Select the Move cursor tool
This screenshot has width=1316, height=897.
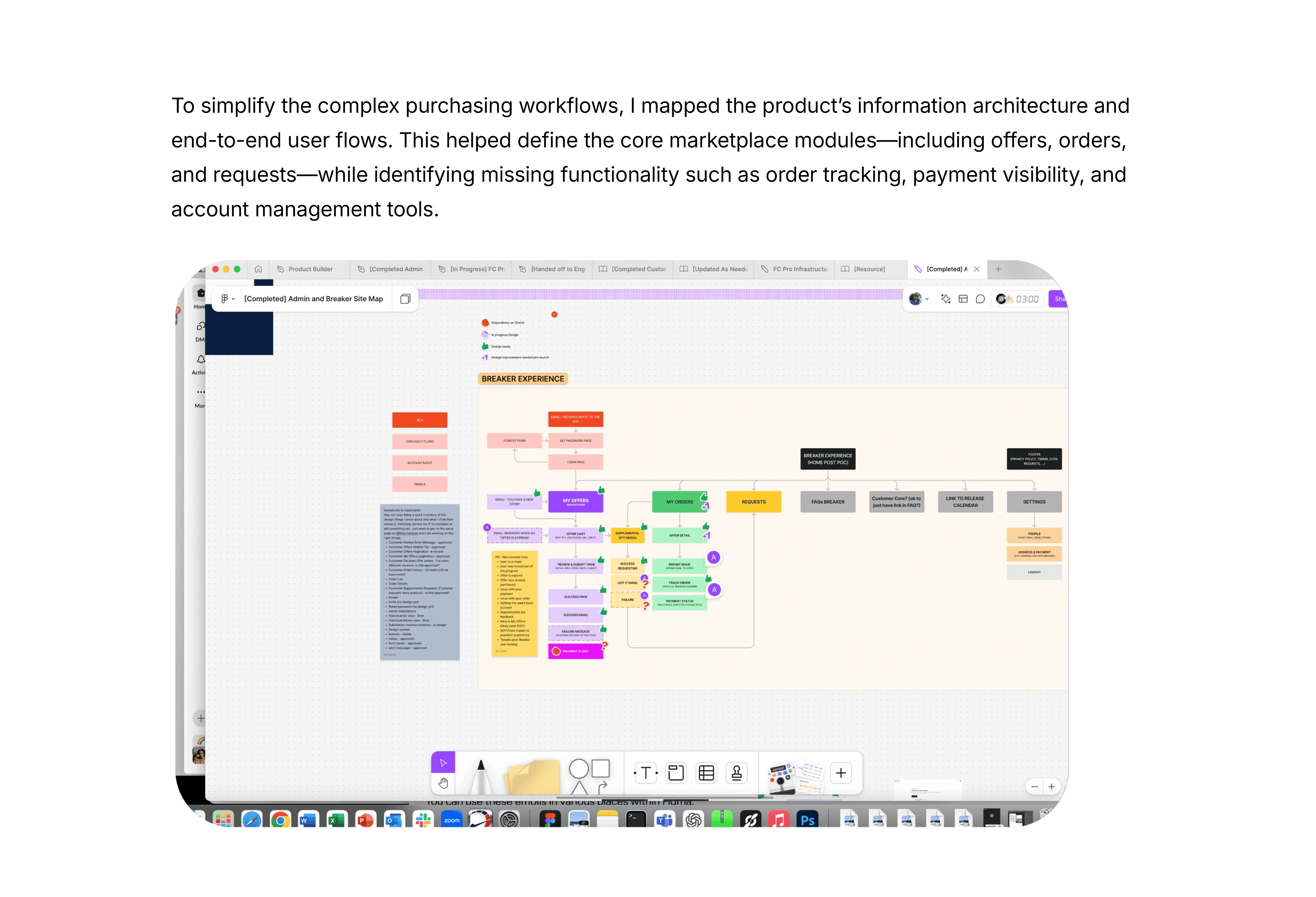pos(443,763)
